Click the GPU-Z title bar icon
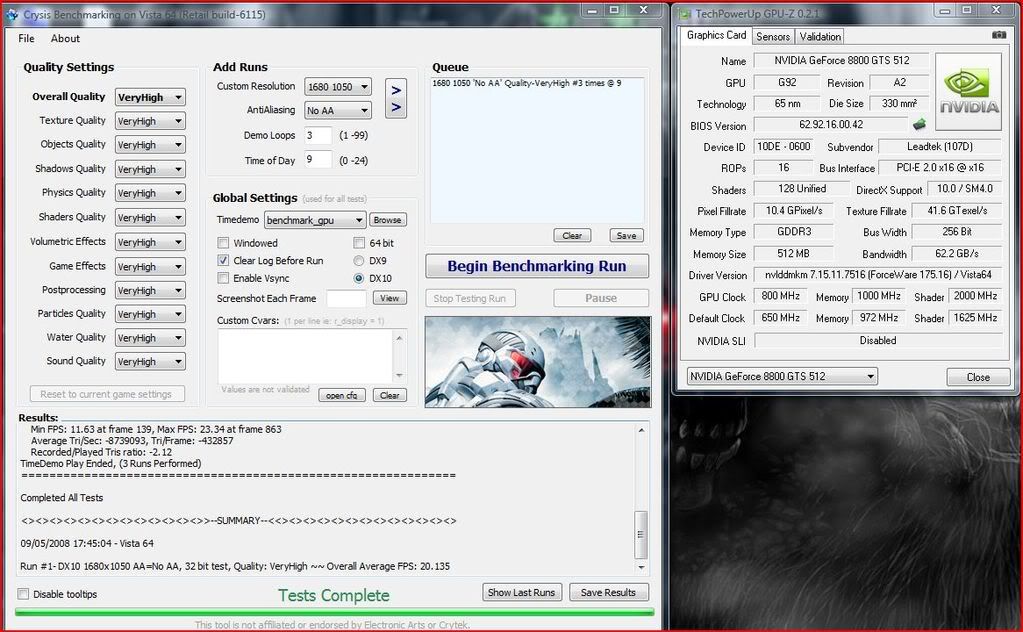The image size is (1023, 632). (x=684, y=13)
